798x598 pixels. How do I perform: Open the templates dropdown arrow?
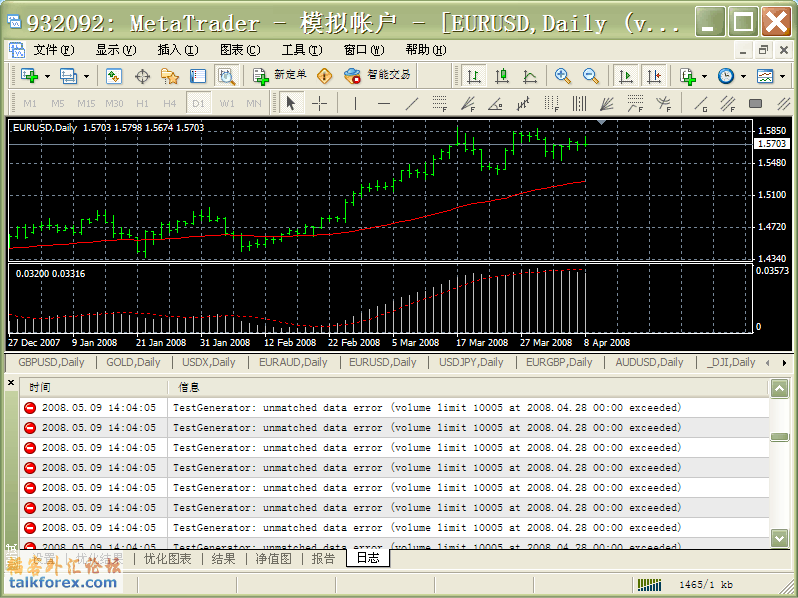click(x=783, y=76)
